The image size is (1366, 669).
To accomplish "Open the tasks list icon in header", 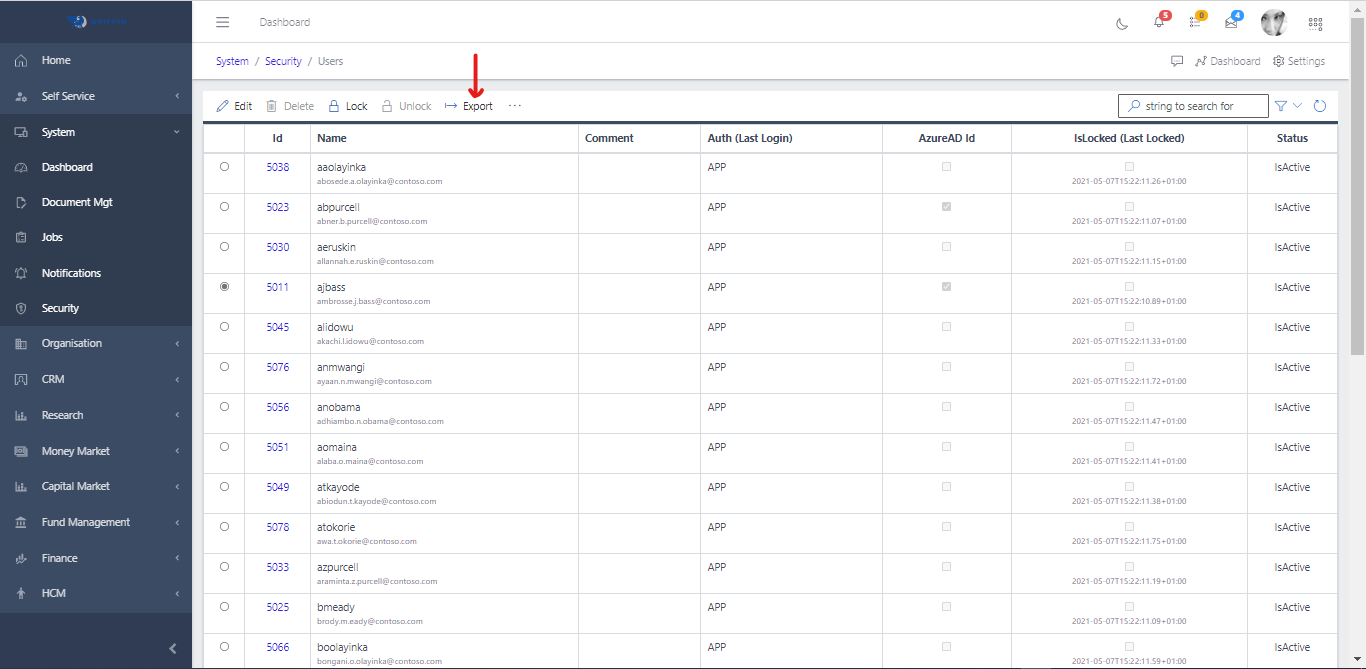I will pos(1195,23).
